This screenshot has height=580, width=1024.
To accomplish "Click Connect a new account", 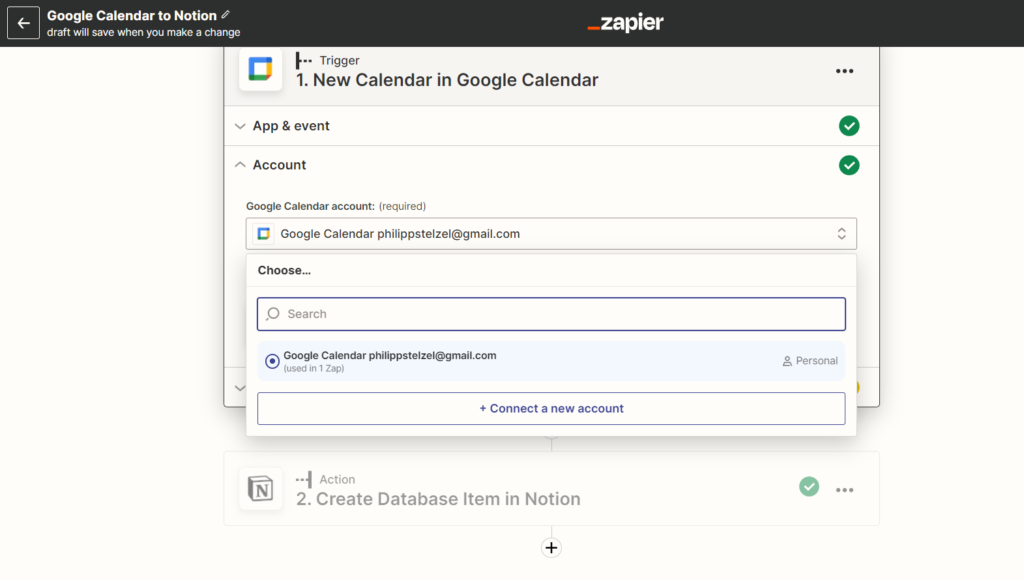I will [551, 409].
